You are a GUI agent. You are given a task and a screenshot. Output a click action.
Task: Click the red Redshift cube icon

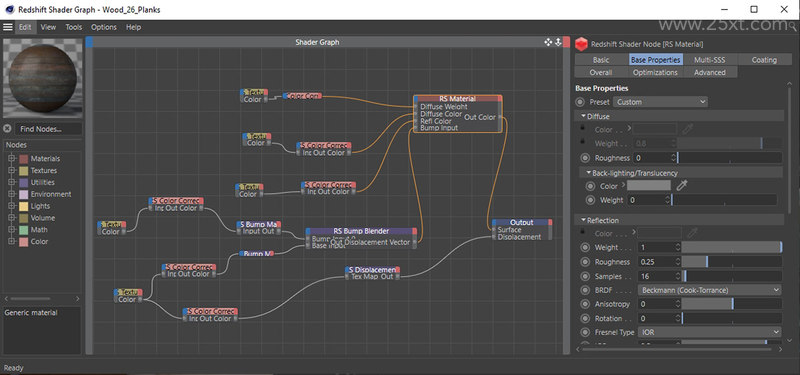click(x=582, y=44)
